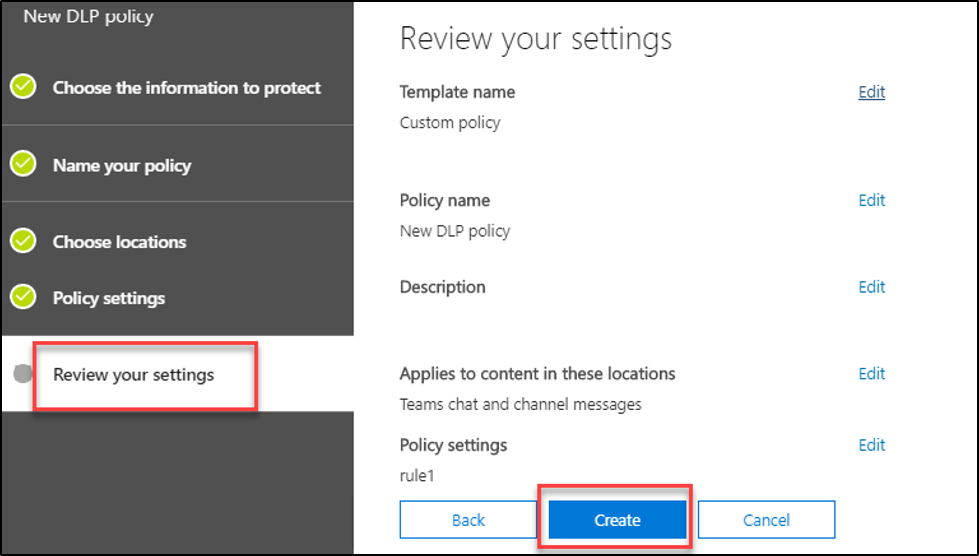
Task: Edit the Policy settings rule
Action: [x=871, y=445]
